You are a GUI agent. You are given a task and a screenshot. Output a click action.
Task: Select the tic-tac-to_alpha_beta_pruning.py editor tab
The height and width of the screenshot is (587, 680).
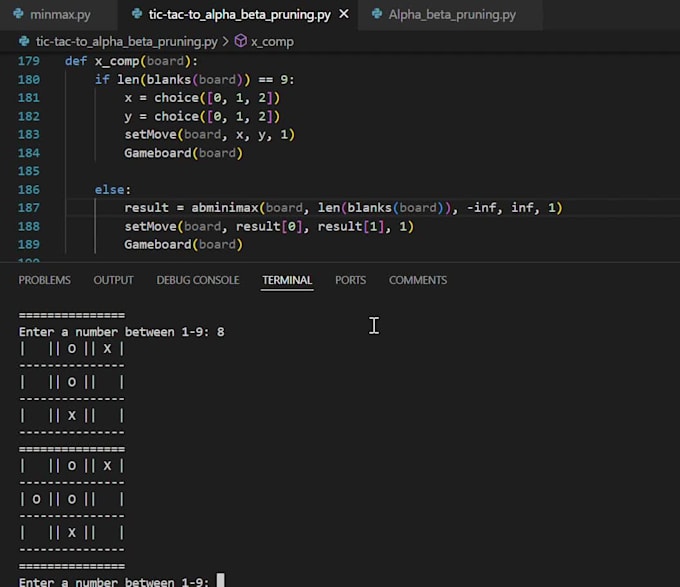tap(239, 14)
